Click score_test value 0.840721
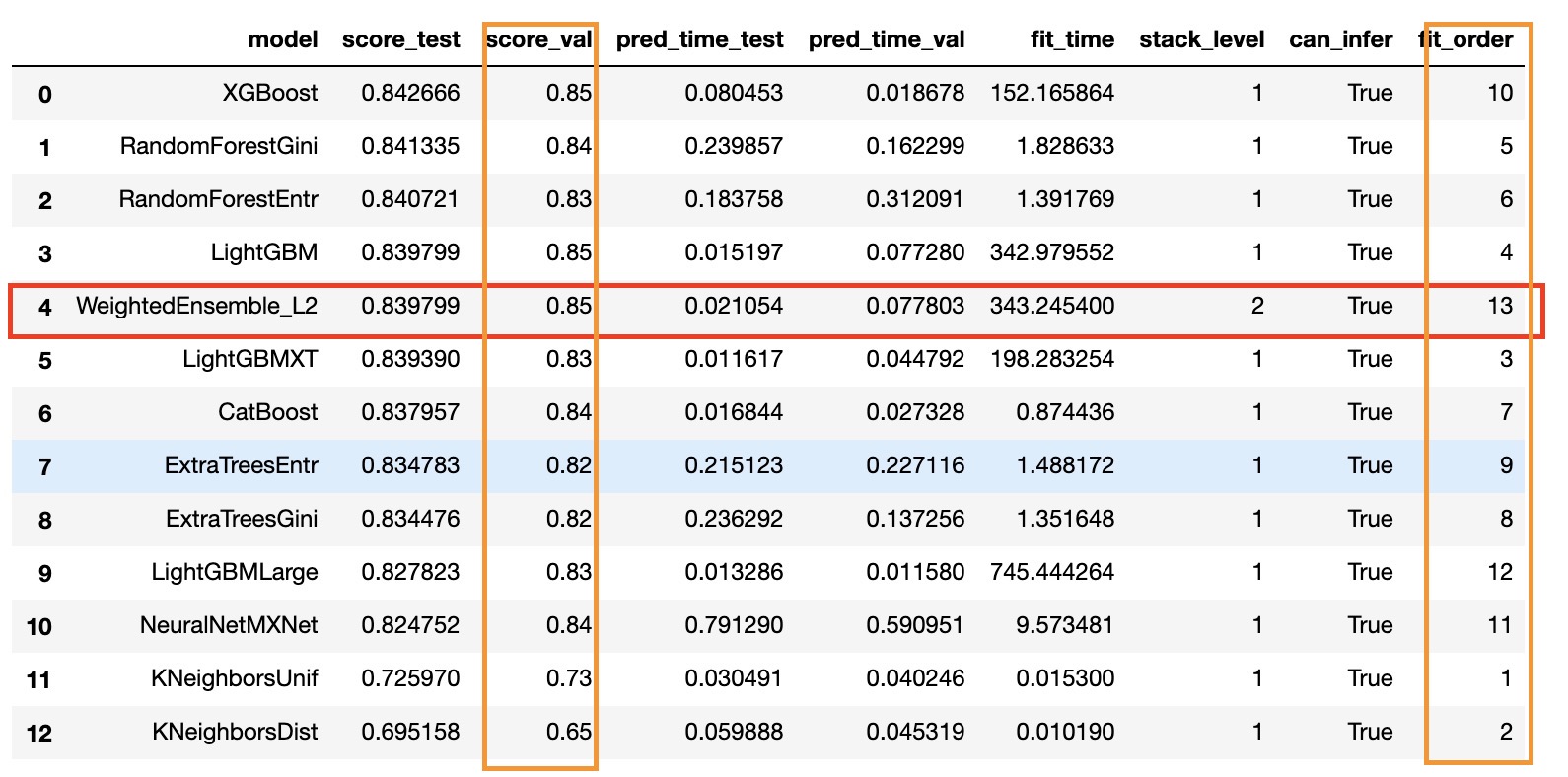The height and width of the screenshot is (777, 1568). click(410, 199)
